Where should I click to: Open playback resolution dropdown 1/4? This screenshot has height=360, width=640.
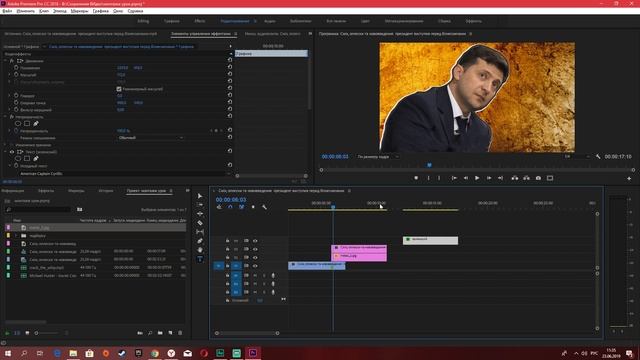coord(577,157)
